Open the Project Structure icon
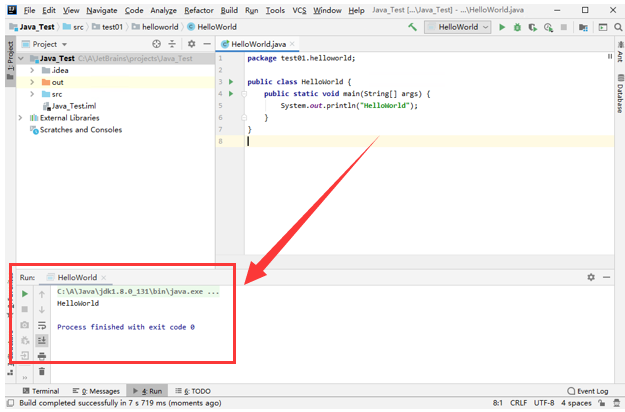 click(583, 27)
